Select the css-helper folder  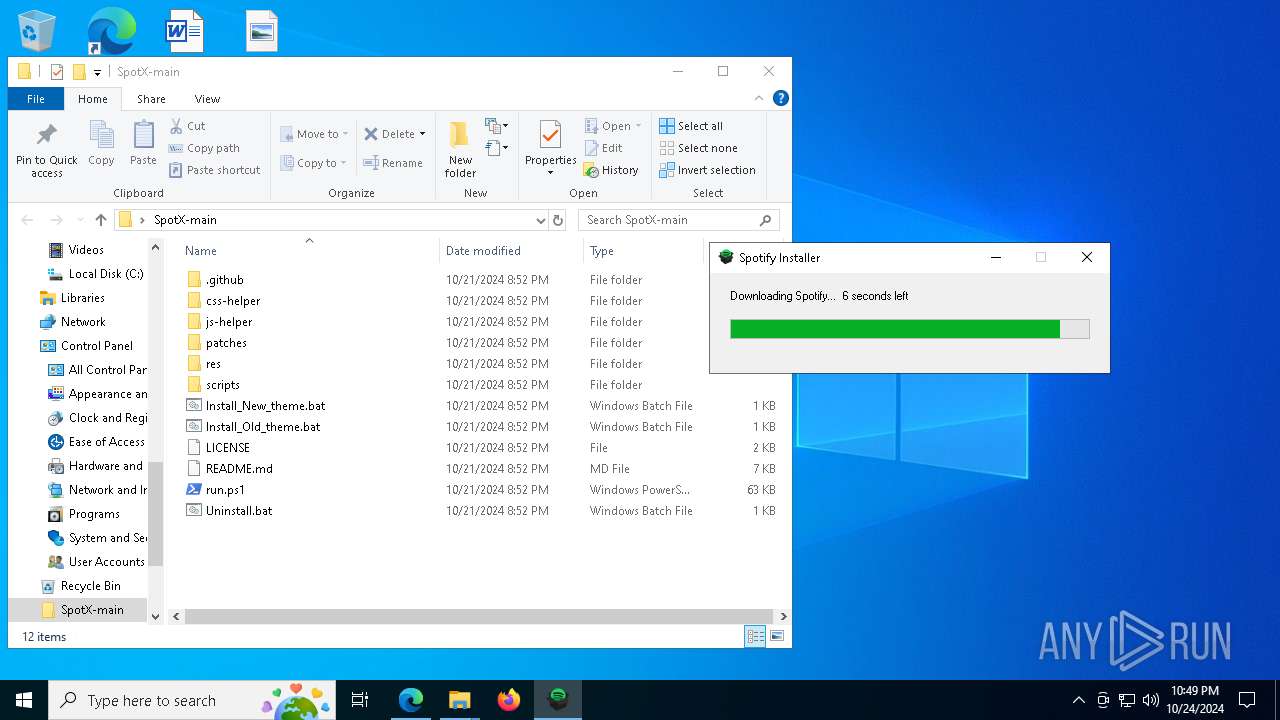tap(233, 301)
